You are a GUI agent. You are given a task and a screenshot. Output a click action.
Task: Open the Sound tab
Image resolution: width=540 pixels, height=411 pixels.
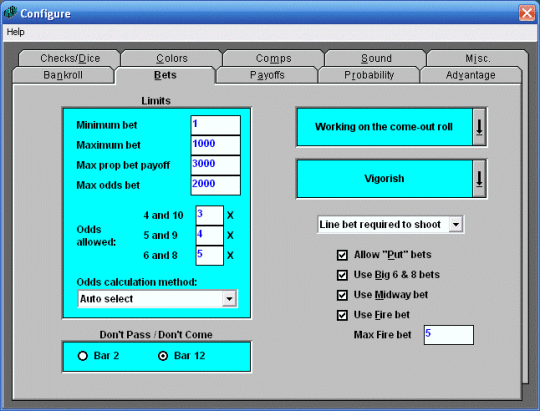(x=376, y=58)
